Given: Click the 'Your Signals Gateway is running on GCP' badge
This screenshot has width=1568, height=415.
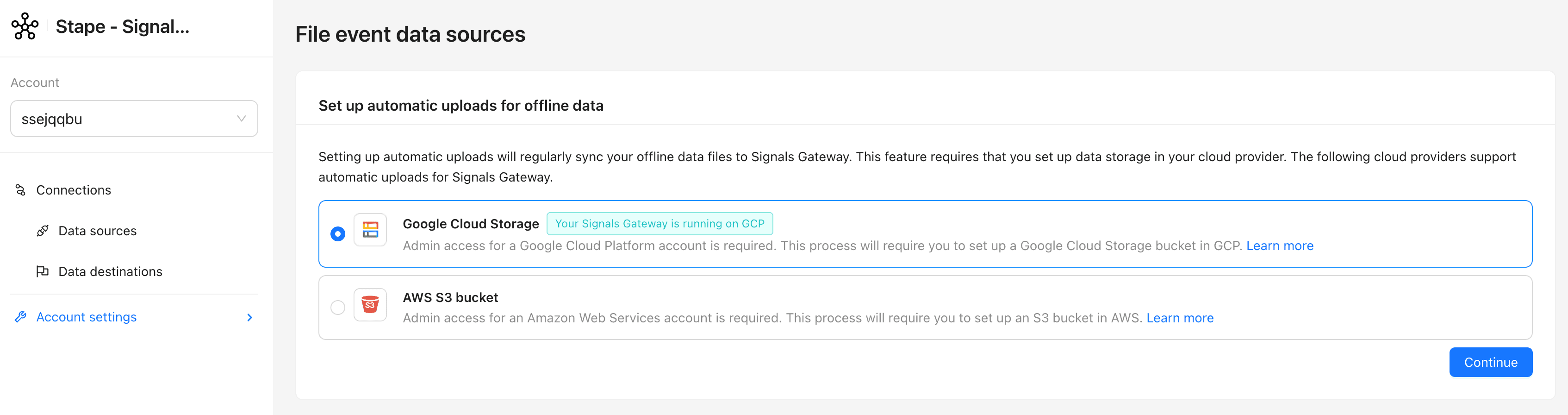Looking at the screenshot, I should pyautogui.click(x=660, y=224).
